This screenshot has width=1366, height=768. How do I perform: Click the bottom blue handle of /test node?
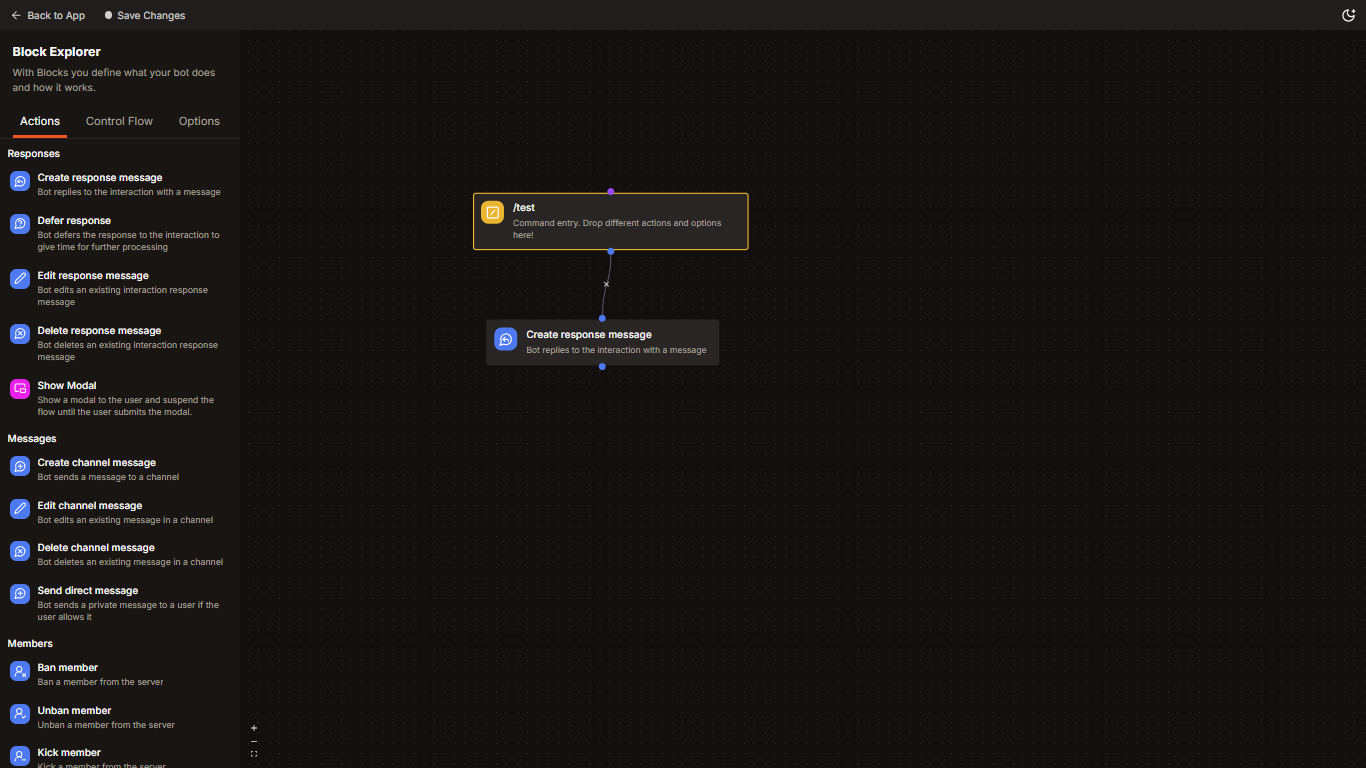611,251
